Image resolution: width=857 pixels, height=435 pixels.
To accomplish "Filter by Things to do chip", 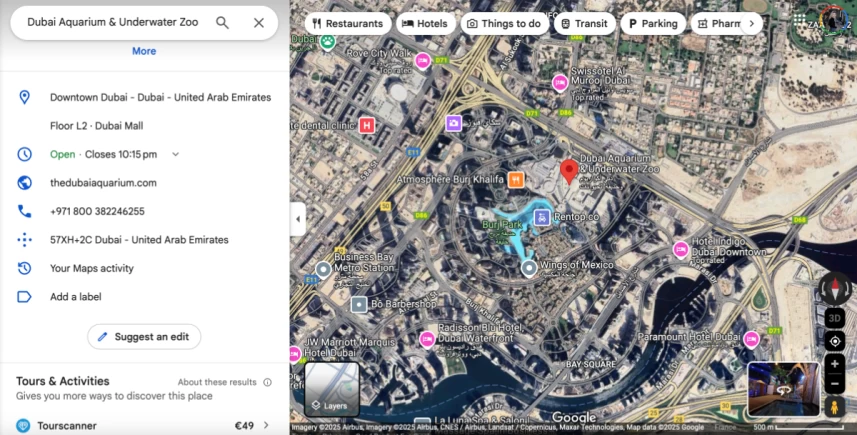I will point(504,23).
